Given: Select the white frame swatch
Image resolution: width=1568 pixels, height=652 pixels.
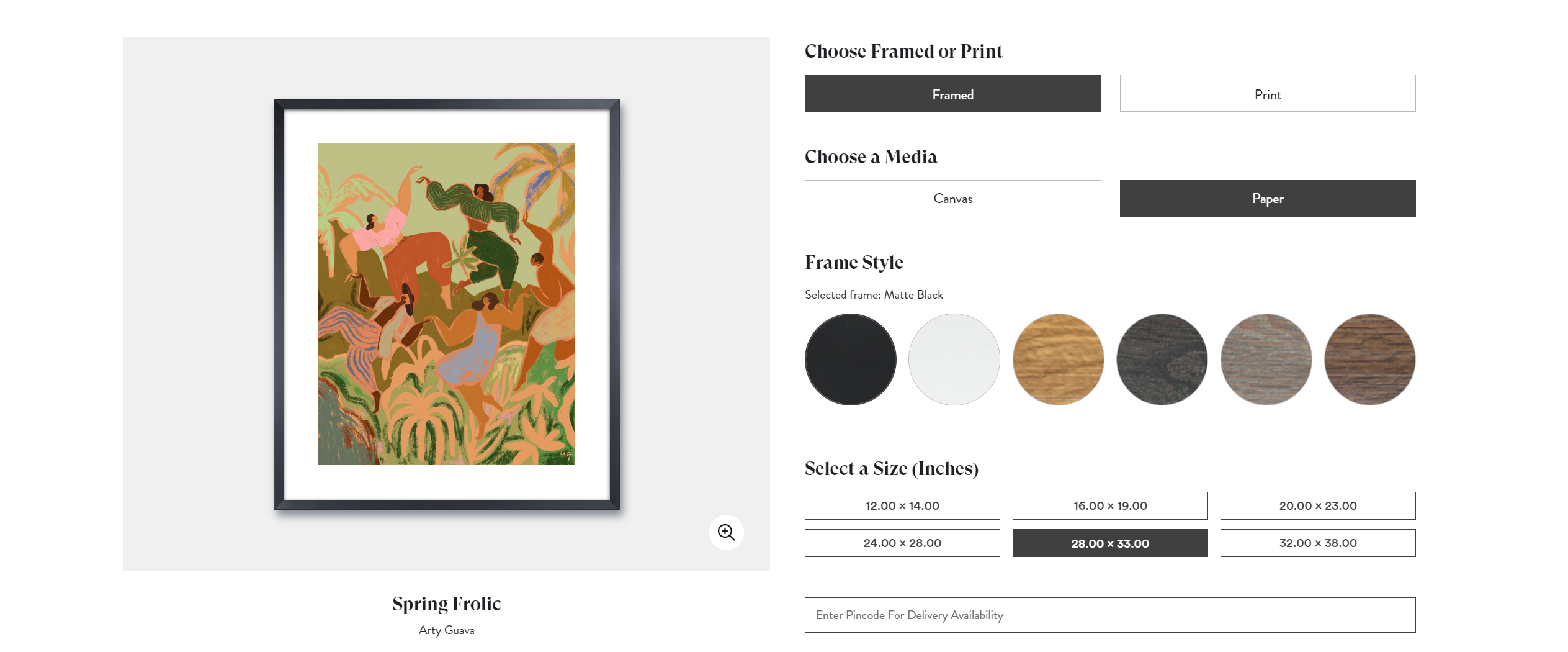Looking at the screenshot, I should [x=954, y=359].
